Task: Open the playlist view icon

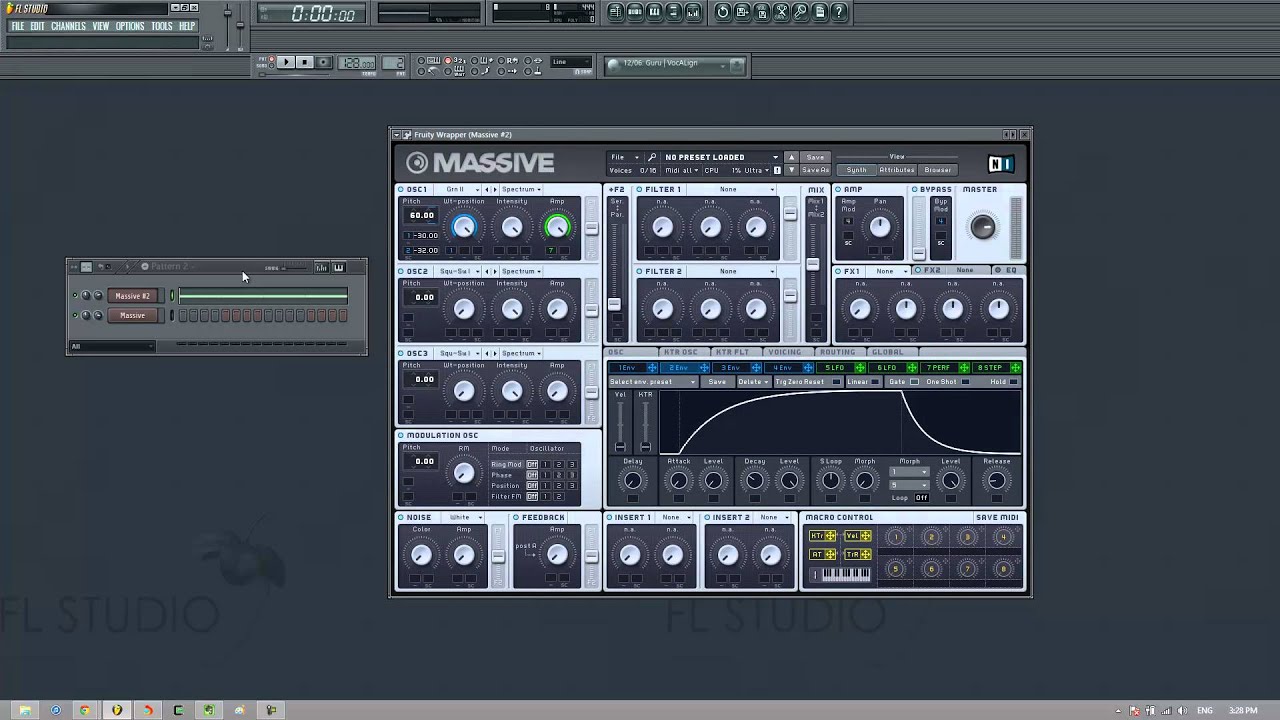Action: tap(615, 12)
